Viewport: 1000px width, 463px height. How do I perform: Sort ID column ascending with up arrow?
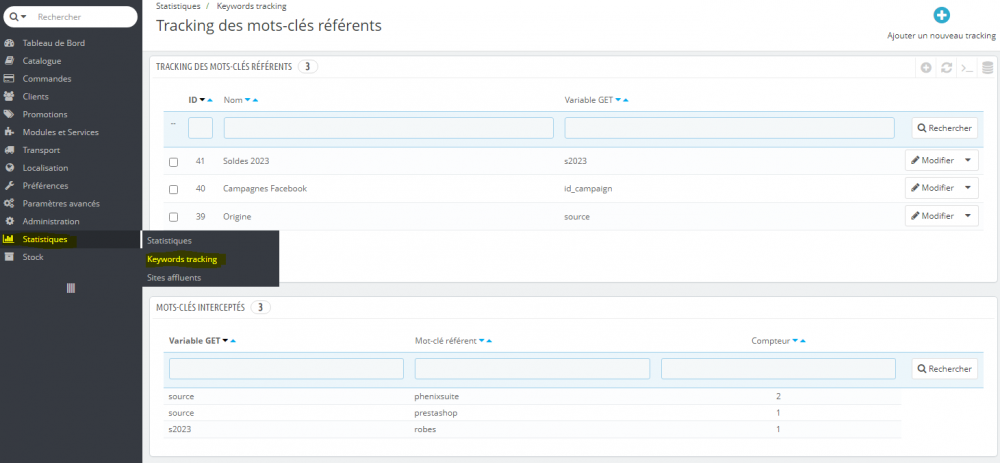pyautogui.click(x=210, y=101)
